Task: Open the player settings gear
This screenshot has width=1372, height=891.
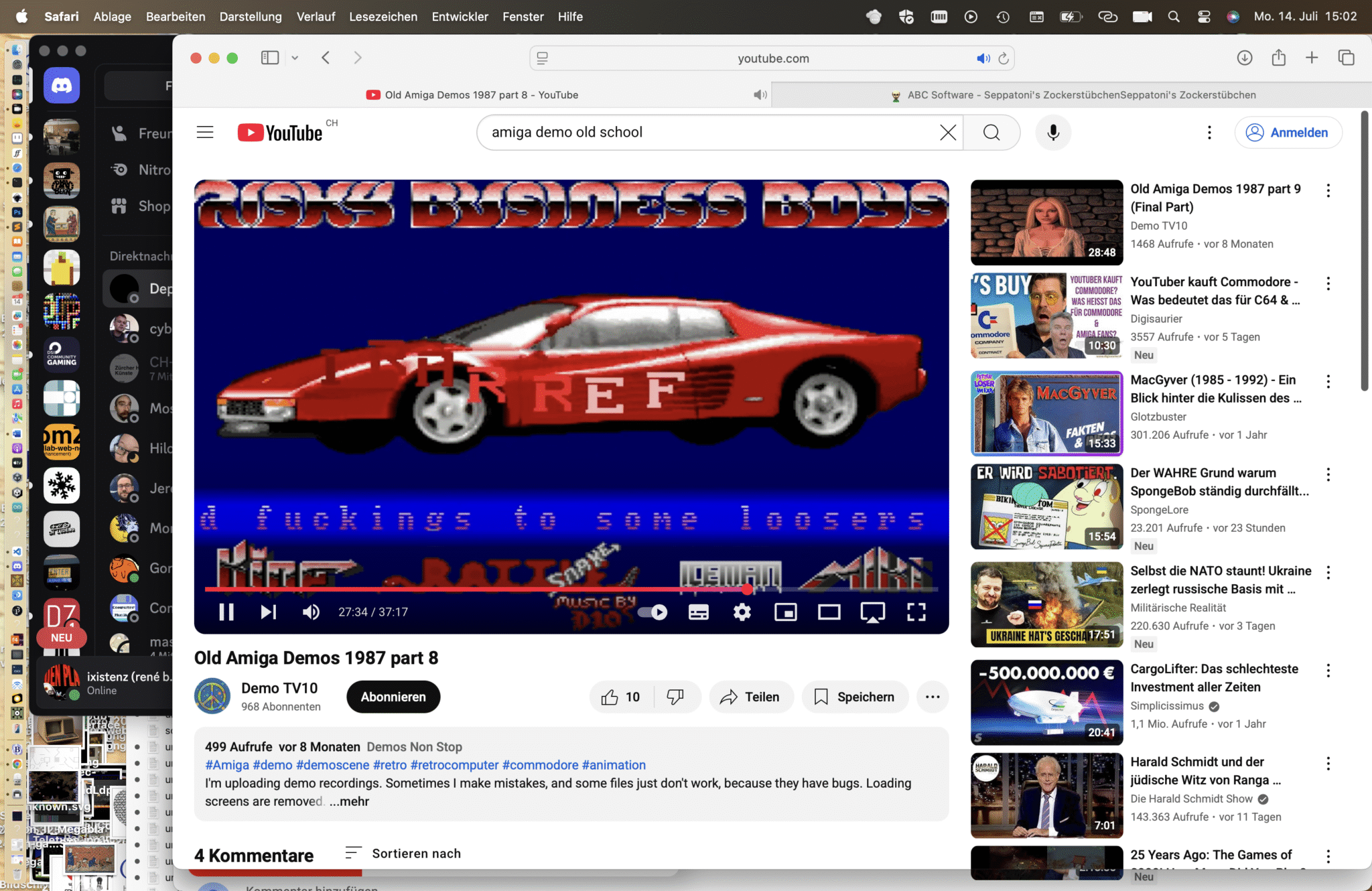Action: [742, 612]
